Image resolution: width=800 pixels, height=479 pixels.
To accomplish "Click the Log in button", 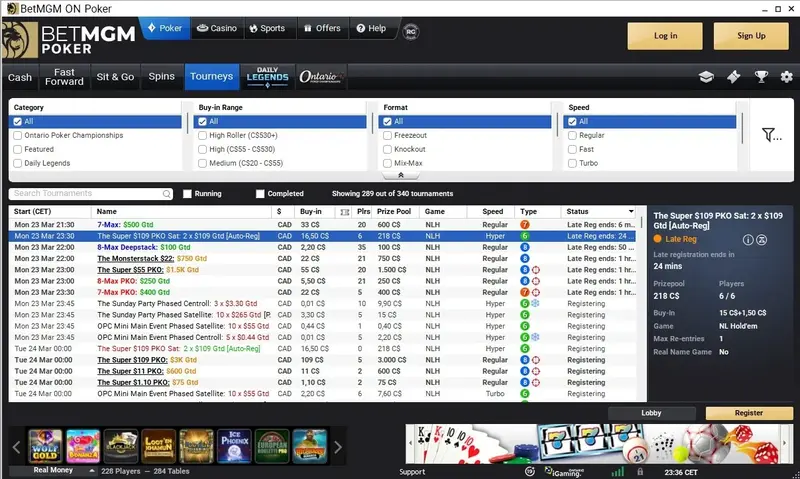I will pyautogui.click(x=665, y=36).
